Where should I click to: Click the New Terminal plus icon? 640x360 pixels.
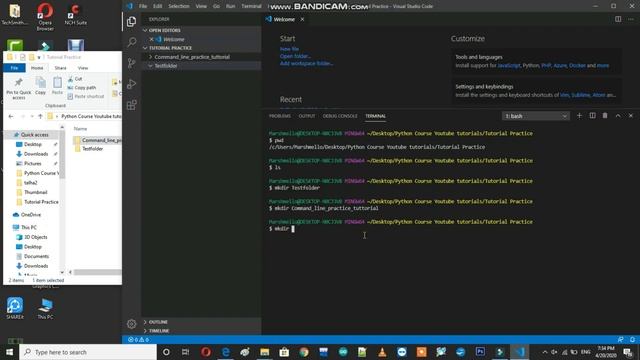click(x=579, y=116)
